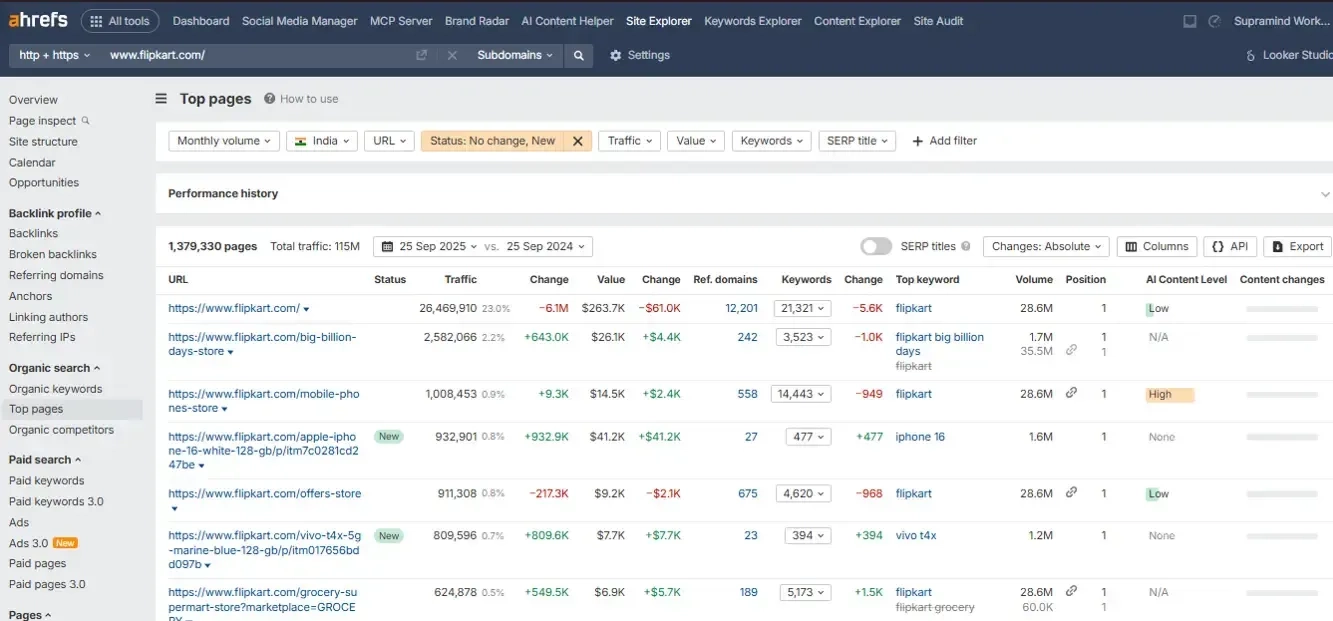Click the Add filter plus button
1333x621 pixels.
pyautogui.click(x=944, y=141)
